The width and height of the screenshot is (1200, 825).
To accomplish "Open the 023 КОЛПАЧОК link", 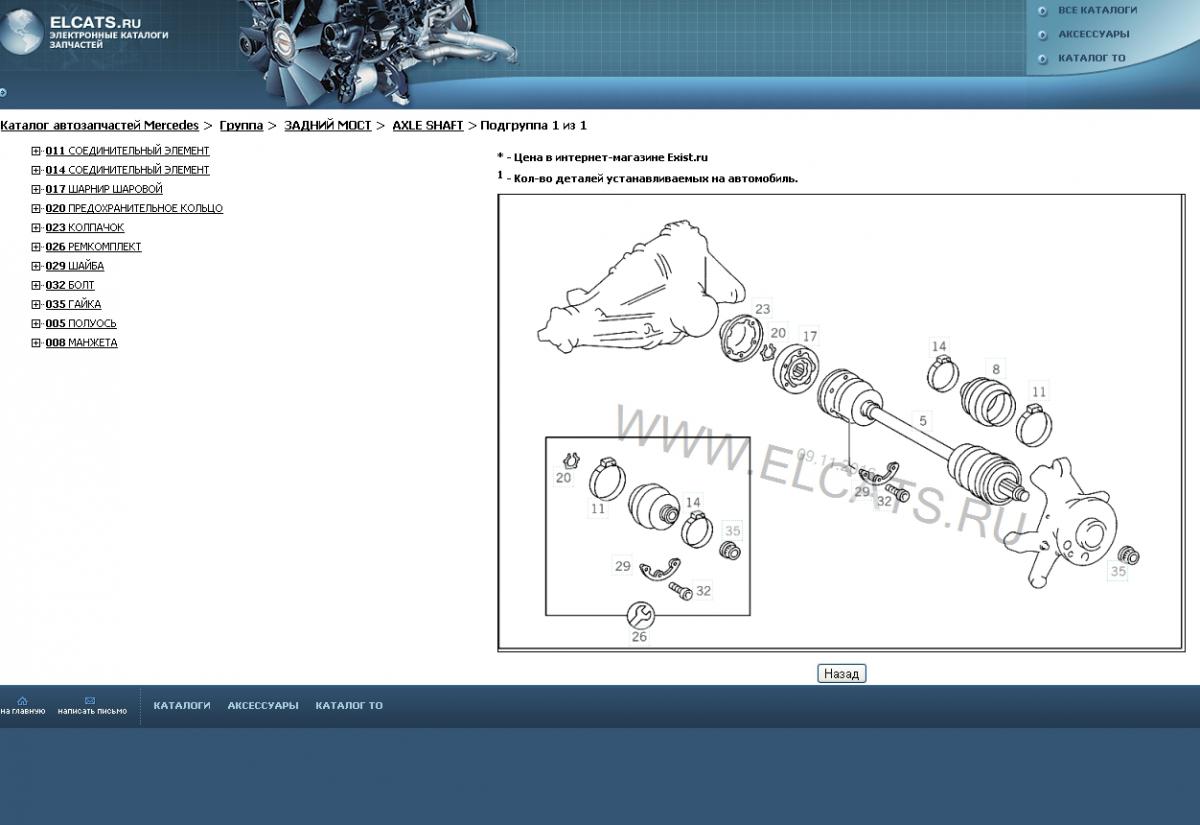I will tap(85, 228).
